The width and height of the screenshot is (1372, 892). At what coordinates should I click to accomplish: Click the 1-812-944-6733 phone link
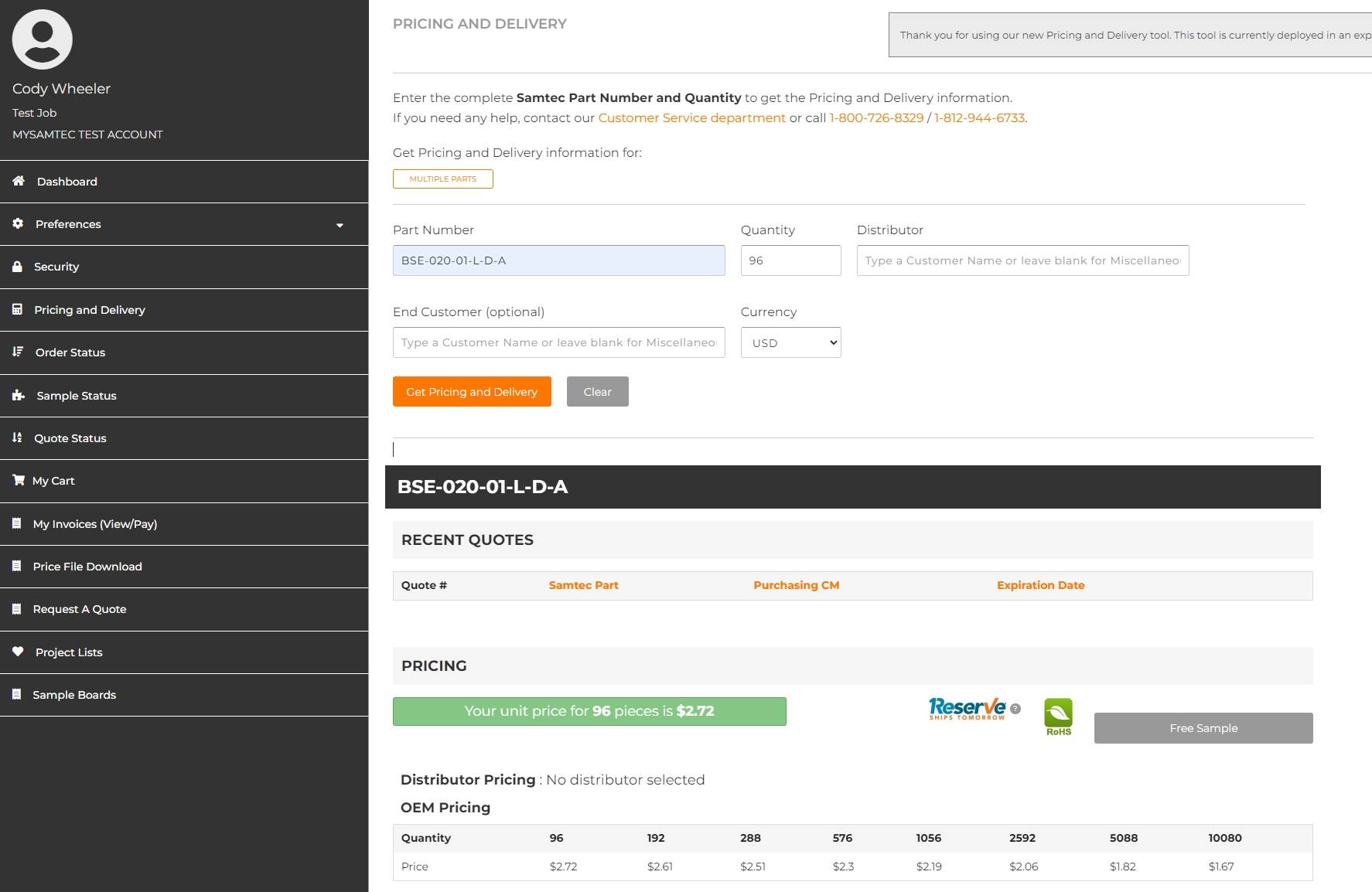(x=979, y=117)
